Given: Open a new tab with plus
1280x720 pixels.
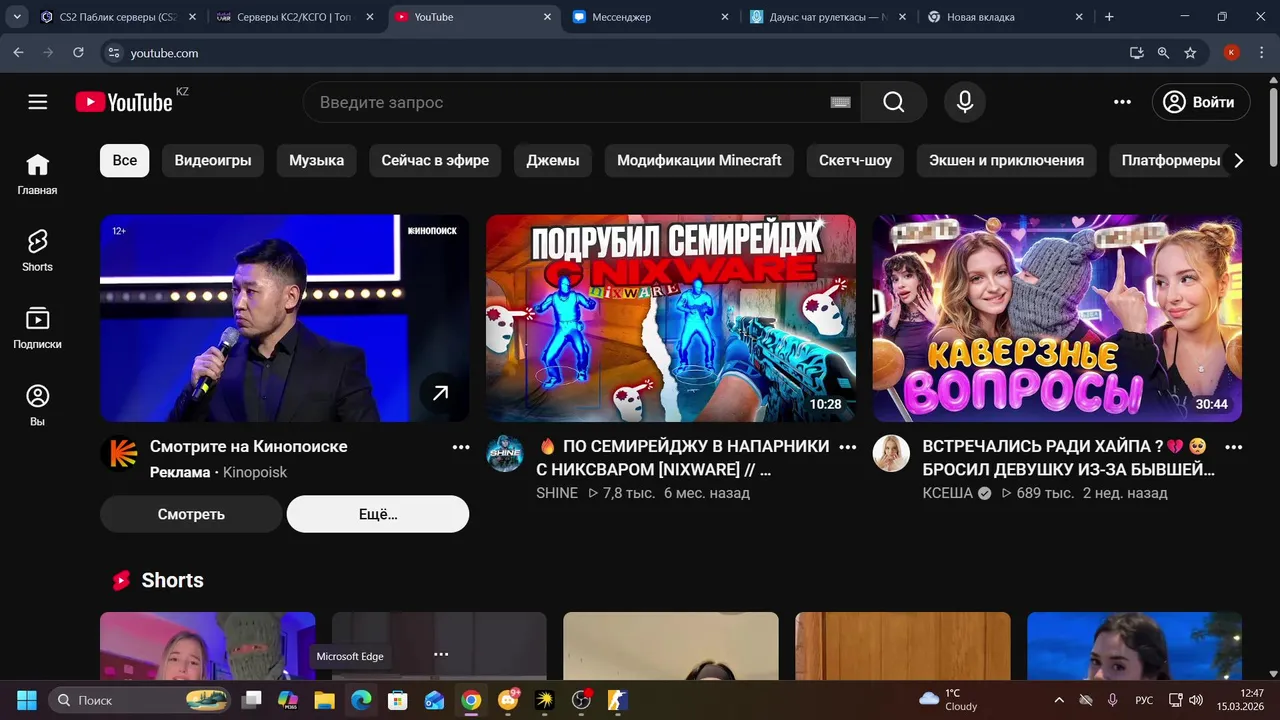Looking at the screenshot, I should 1109,17.
